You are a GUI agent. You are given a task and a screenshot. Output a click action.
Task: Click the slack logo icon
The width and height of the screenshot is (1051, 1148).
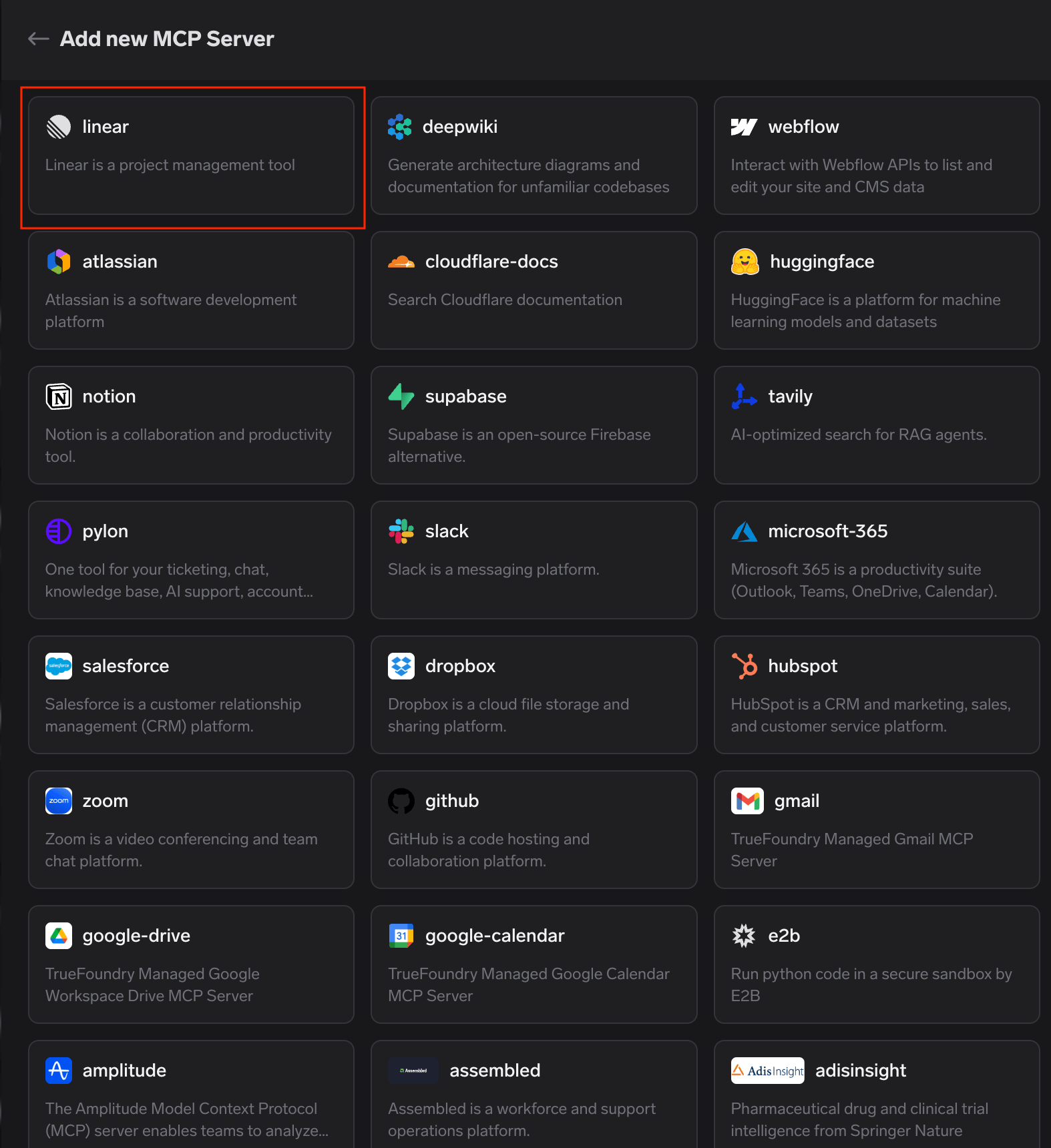pyautogui.click(x=401, y=531)
